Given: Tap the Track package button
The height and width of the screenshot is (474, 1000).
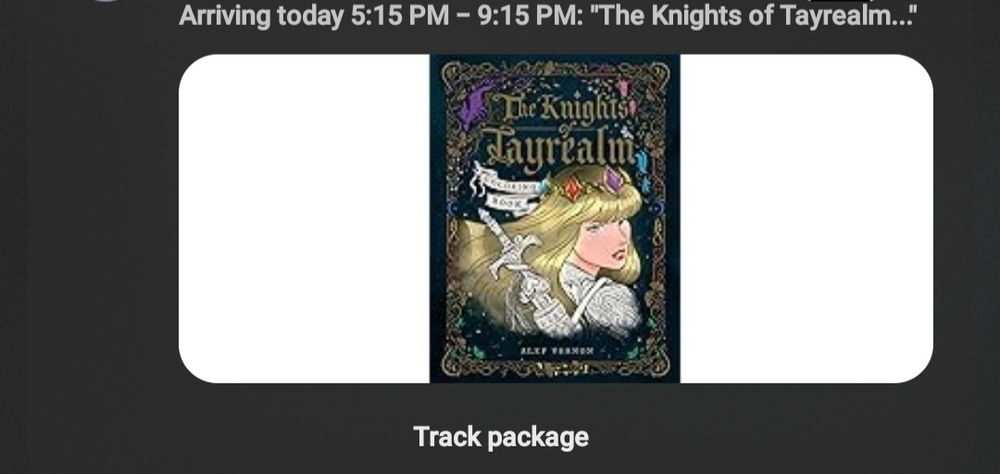Looking at the screenshot, I should 501,438.
